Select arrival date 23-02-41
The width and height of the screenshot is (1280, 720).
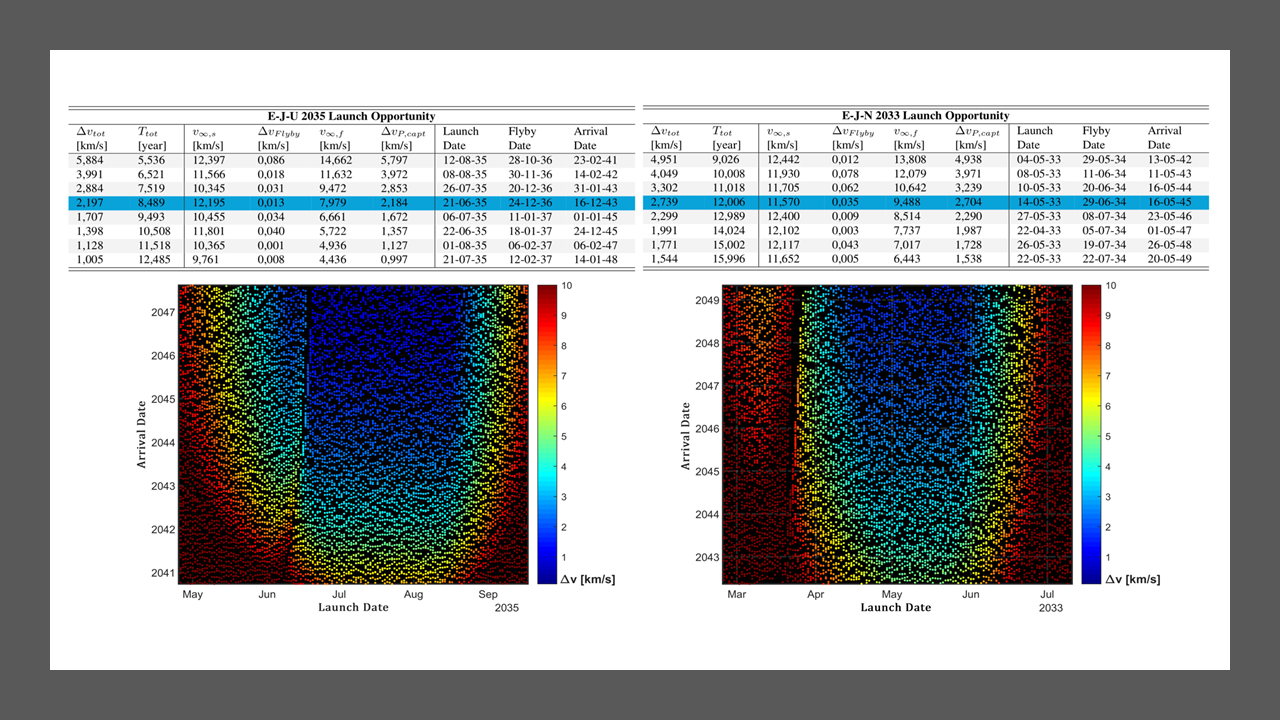pyautogui.click(x=597, y=160)
